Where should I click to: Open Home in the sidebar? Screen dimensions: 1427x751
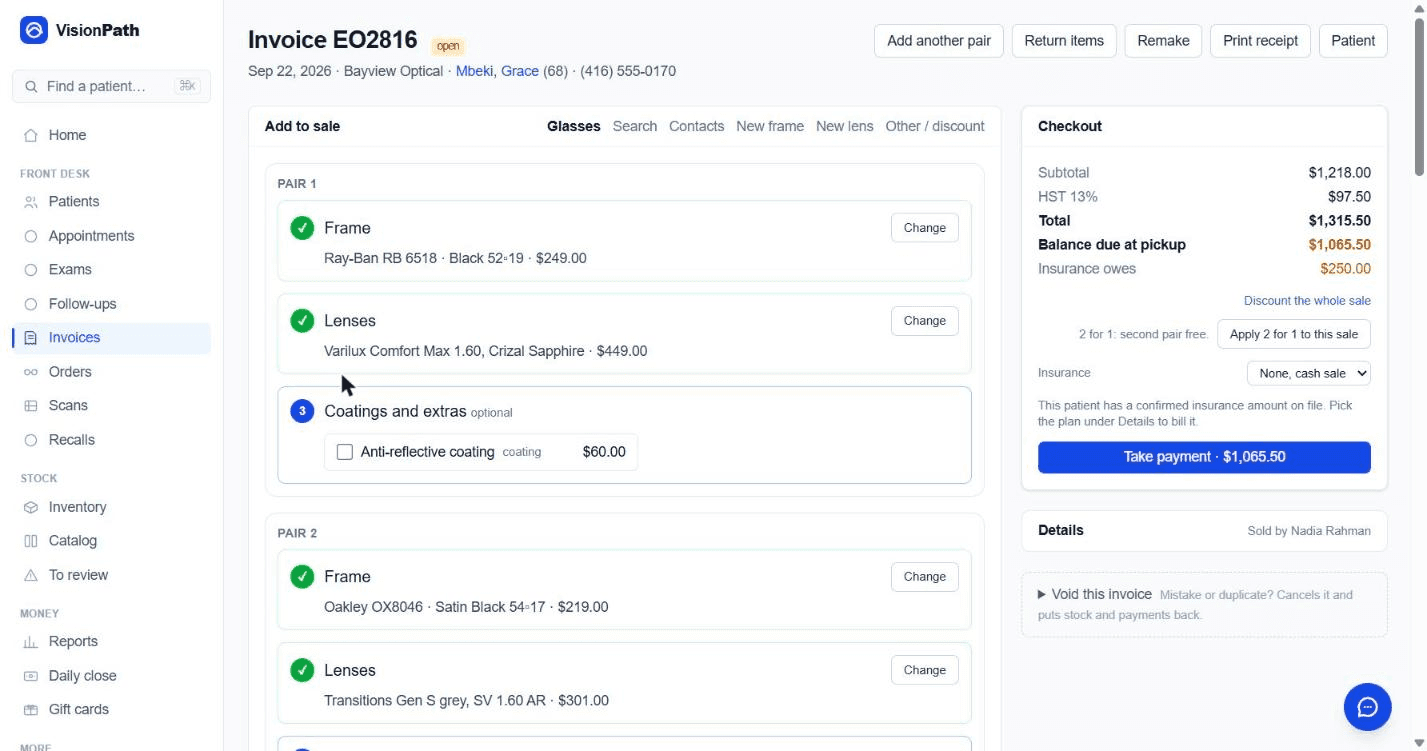(111, 135)
